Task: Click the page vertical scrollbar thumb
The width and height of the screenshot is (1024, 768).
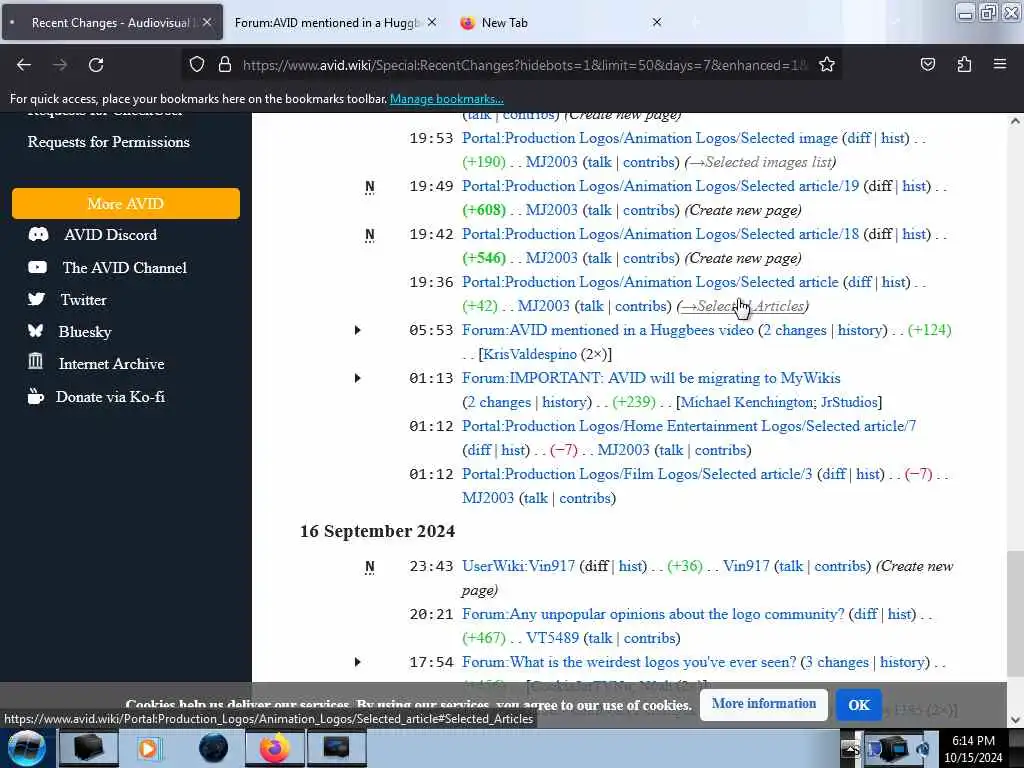Action: pyautogui.click(x=1015, y=614)
